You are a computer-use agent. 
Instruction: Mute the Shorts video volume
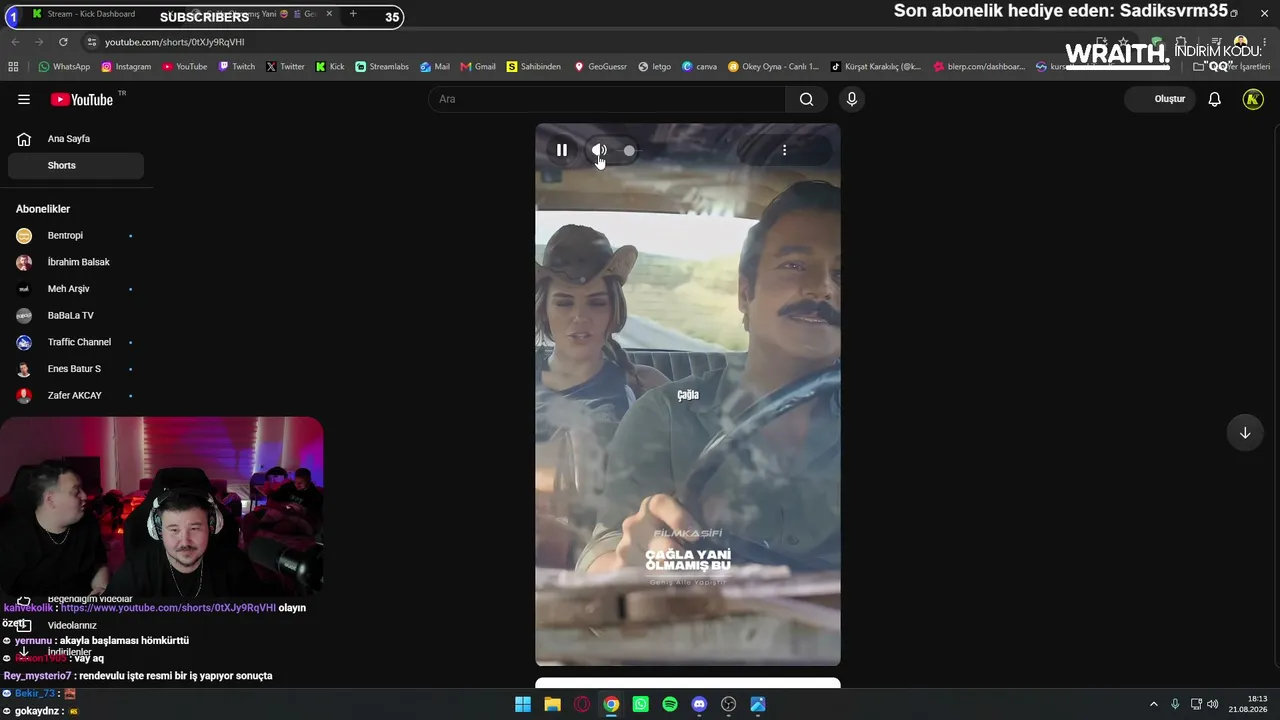tap(599, 150)
